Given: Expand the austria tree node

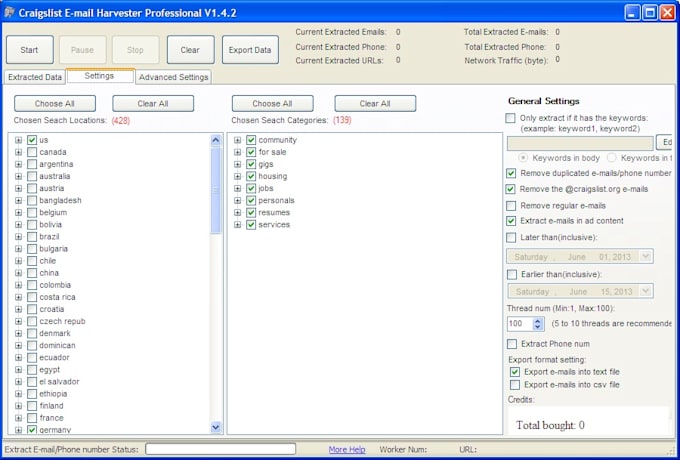Looking at the screenshot, I should [x=18, y=189].
